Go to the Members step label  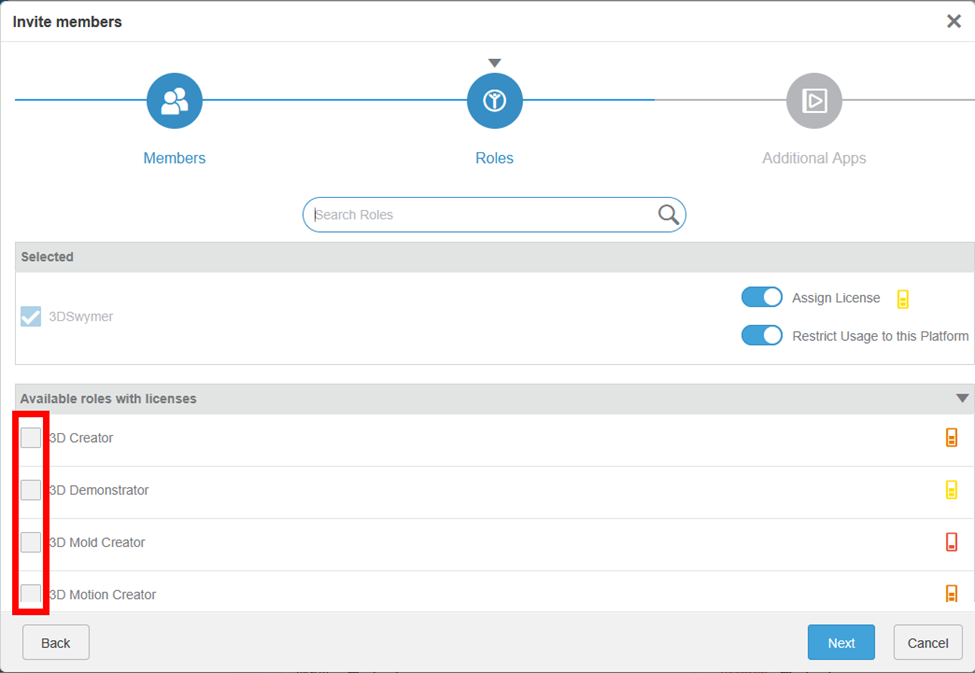[174, 158]
